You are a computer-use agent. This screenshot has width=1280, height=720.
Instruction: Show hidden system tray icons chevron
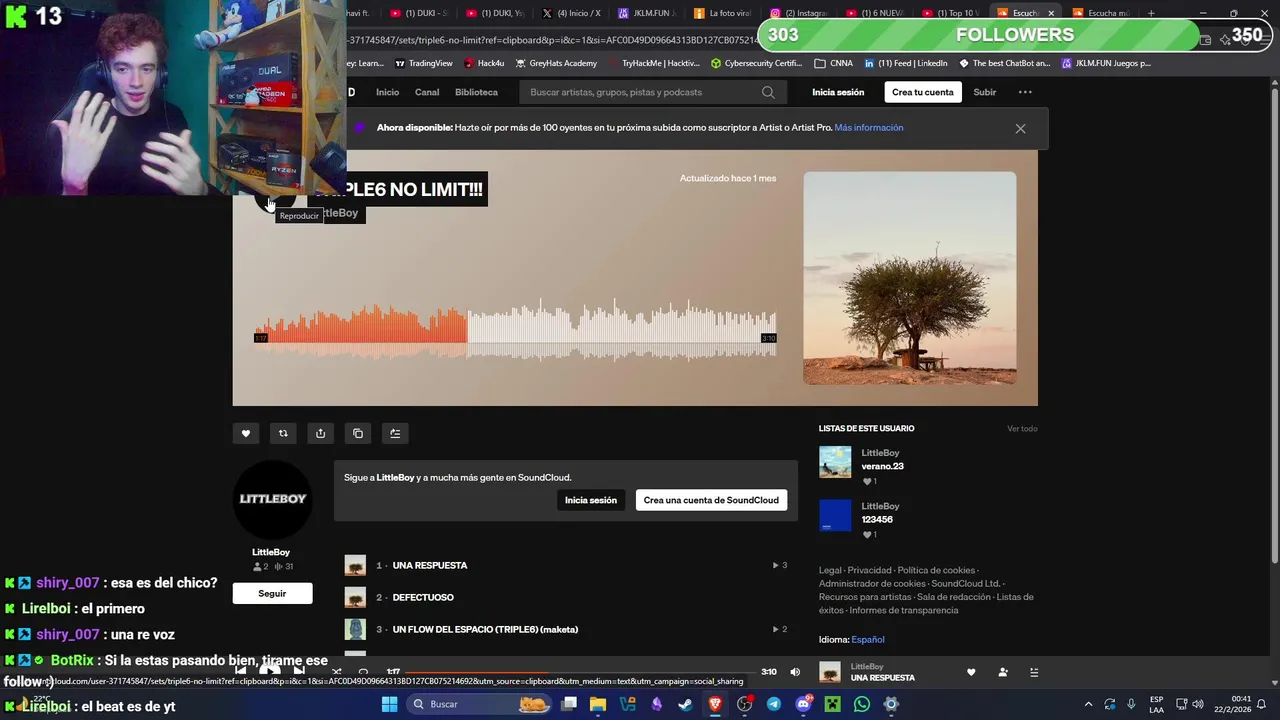1089,704
